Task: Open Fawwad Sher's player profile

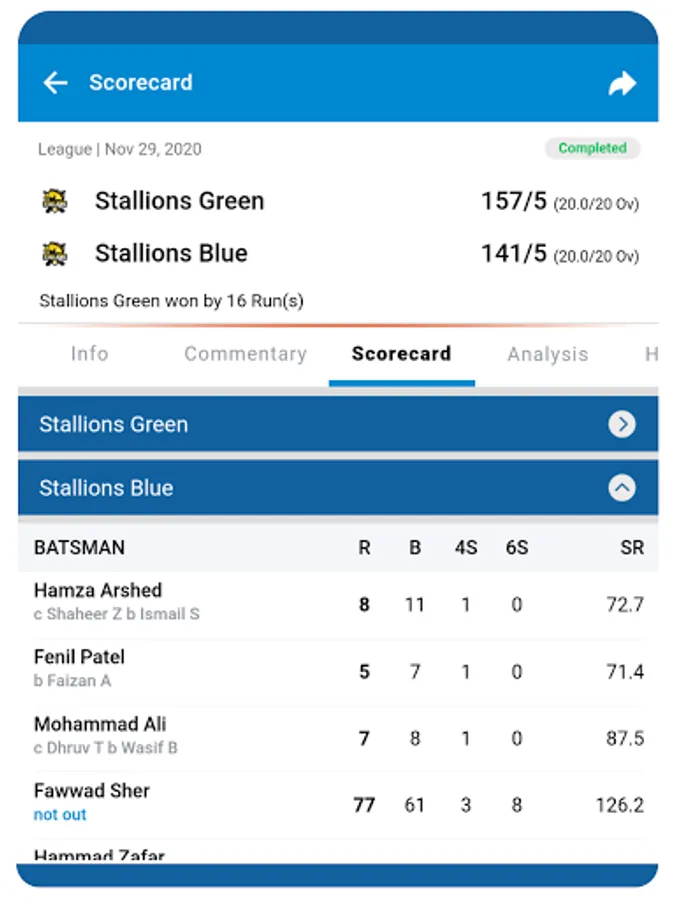Action: pyautogui.click(x=92, y=791)
